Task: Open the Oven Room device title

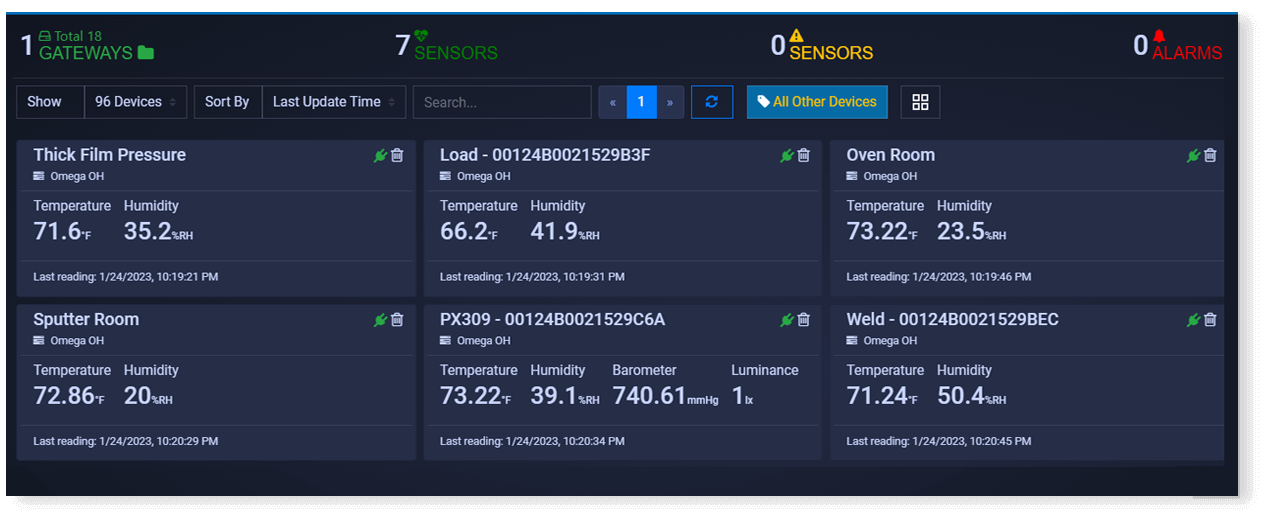Action: click(x=890, y=155)
